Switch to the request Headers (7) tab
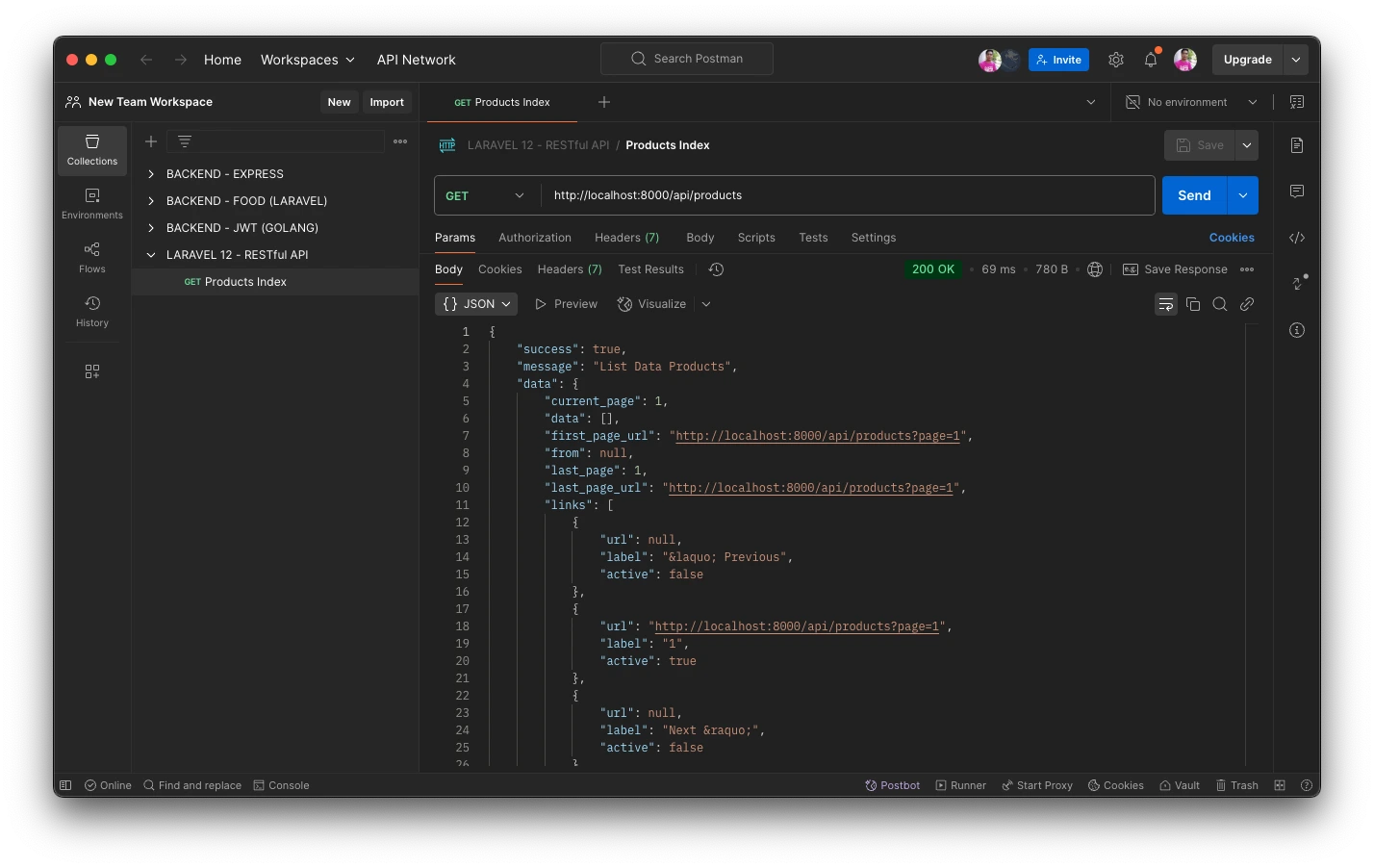Image resolution: width=1374 pixels, height=868 pixels. [626, 238]
